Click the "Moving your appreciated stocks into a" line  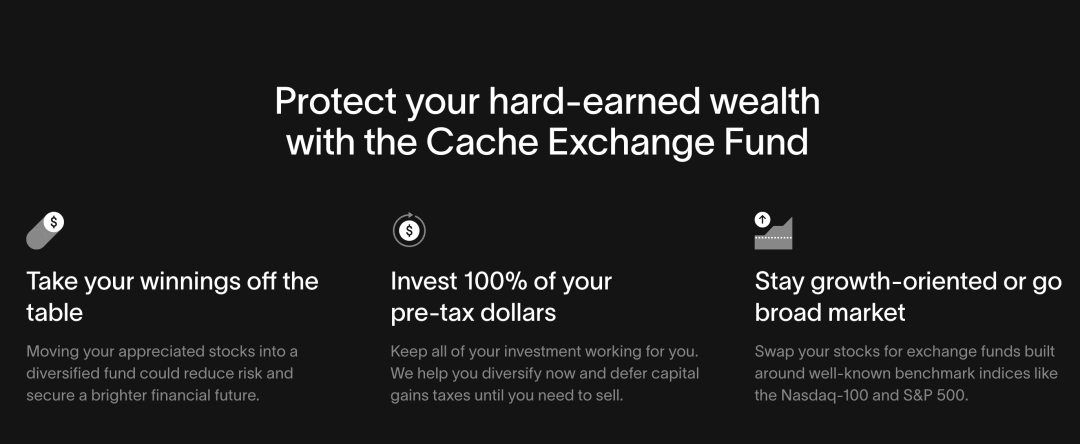pos(162,351)
